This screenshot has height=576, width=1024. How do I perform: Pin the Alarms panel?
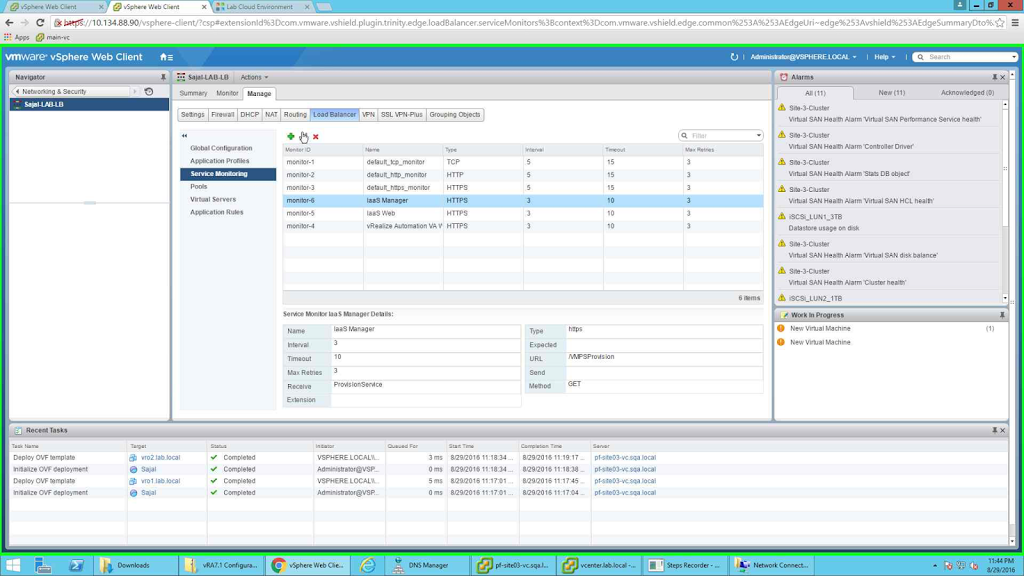pos(995,77)
